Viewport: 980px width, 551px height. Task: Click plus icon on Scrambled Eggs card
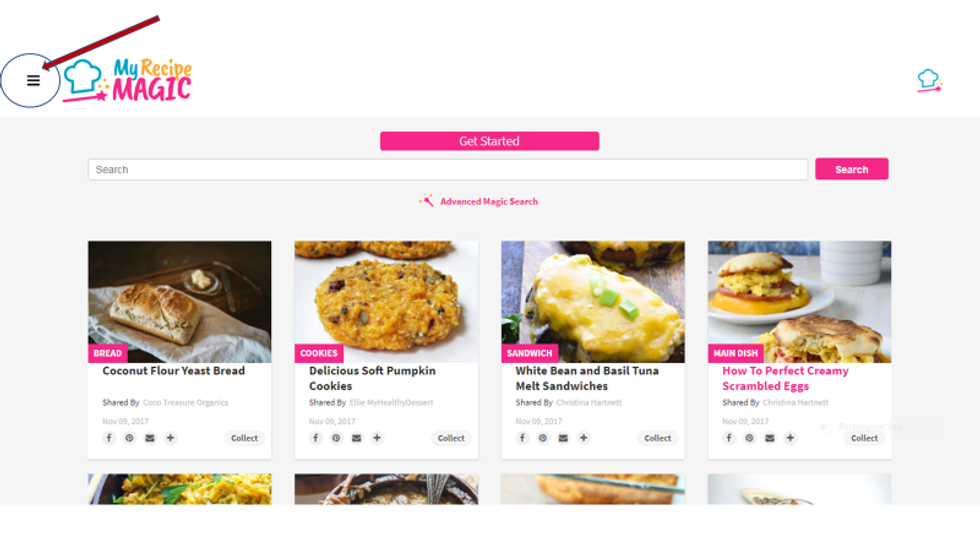790,438
